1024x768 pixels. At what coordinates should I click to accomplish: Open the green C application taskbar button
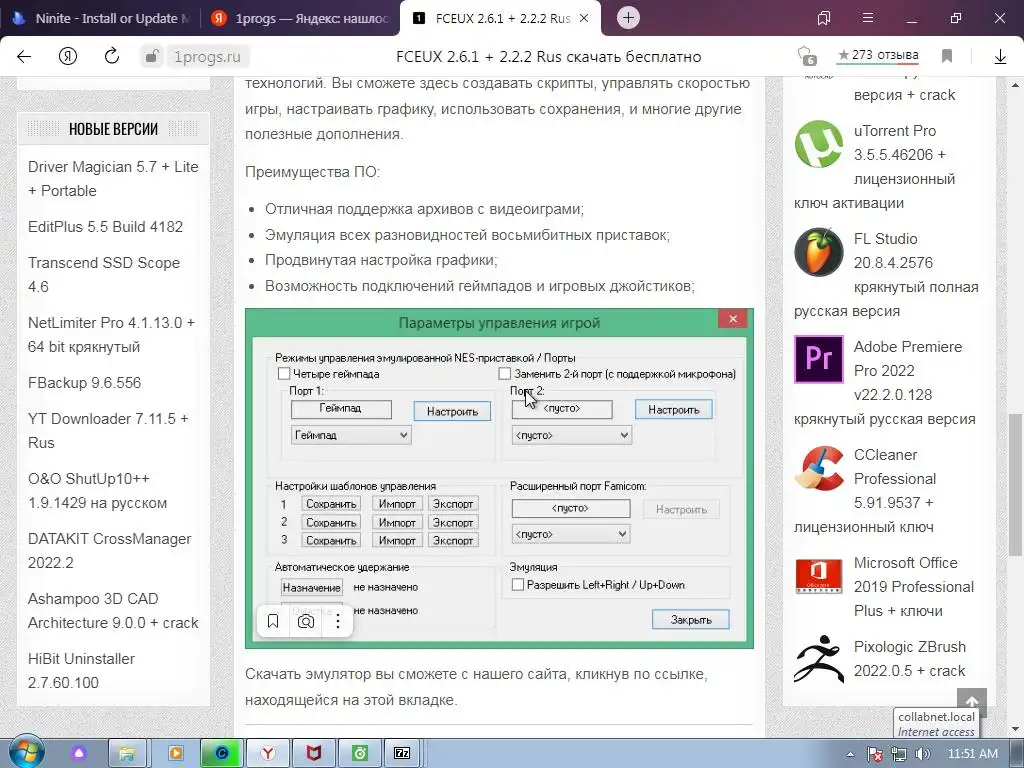pyautogui.click(x=221, y=754)
